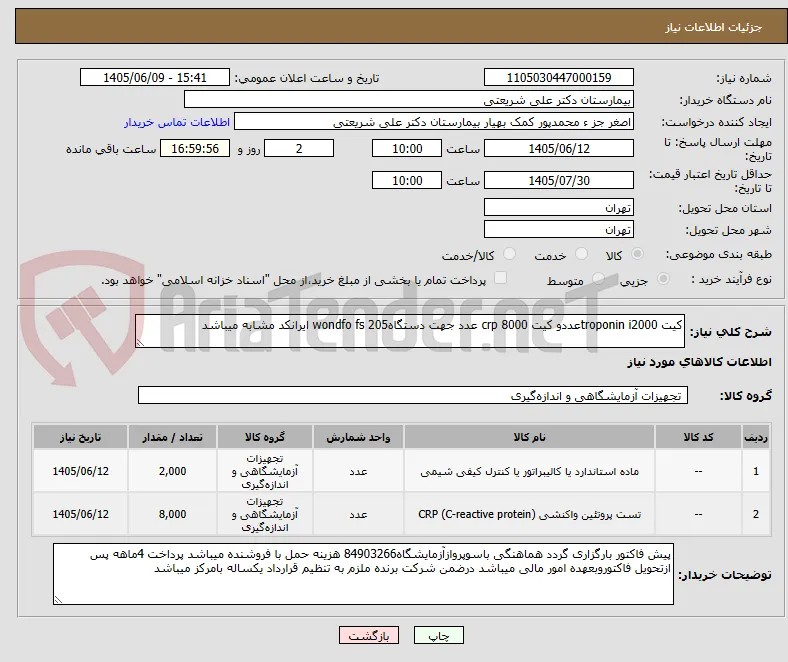Click the ردیف column header
Image resolution: width=788 pixels, height=662 pixels.
click(x=756, y=437)
